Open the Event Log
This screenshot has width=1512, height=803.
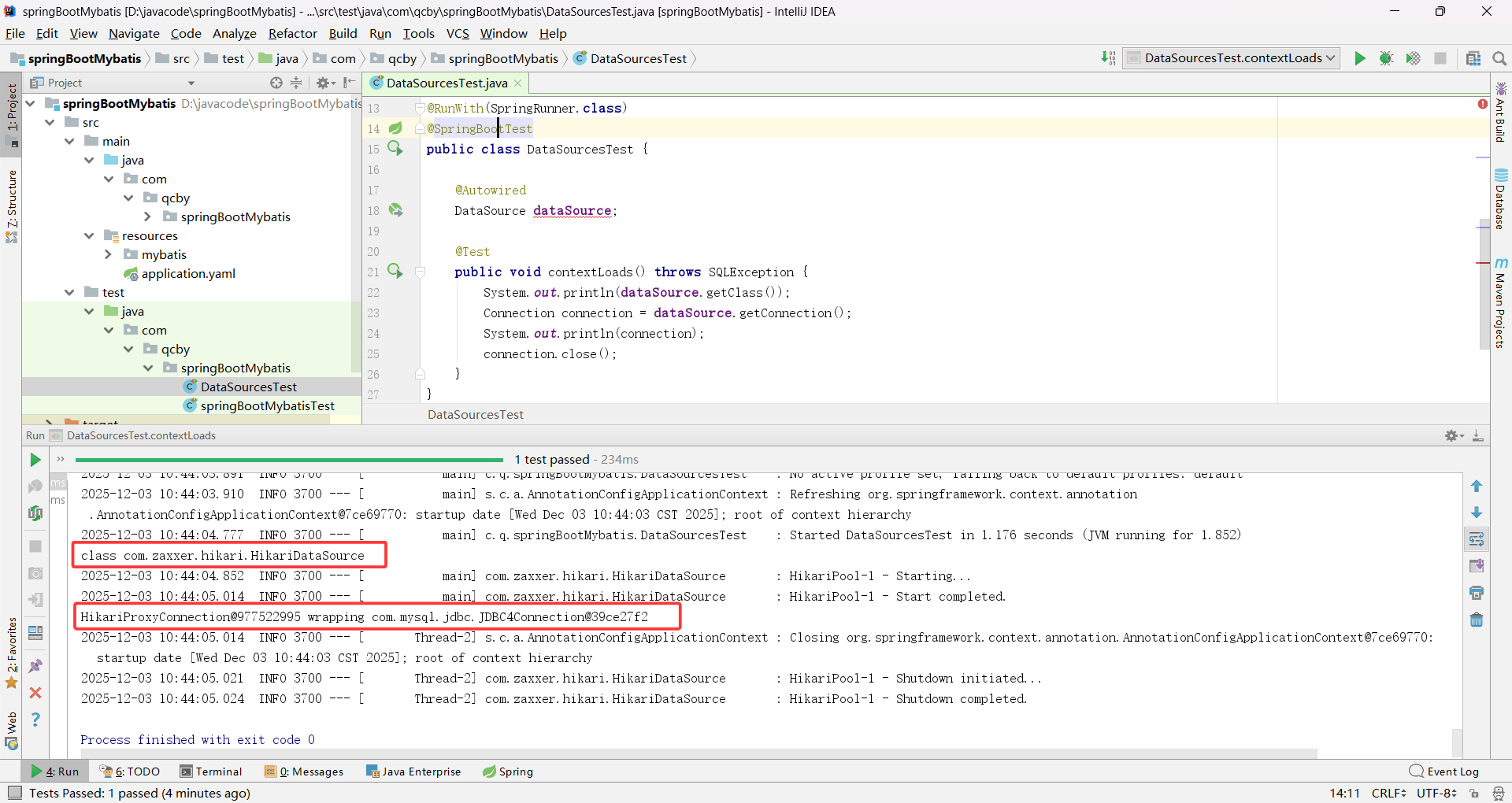coord(1445,772)
